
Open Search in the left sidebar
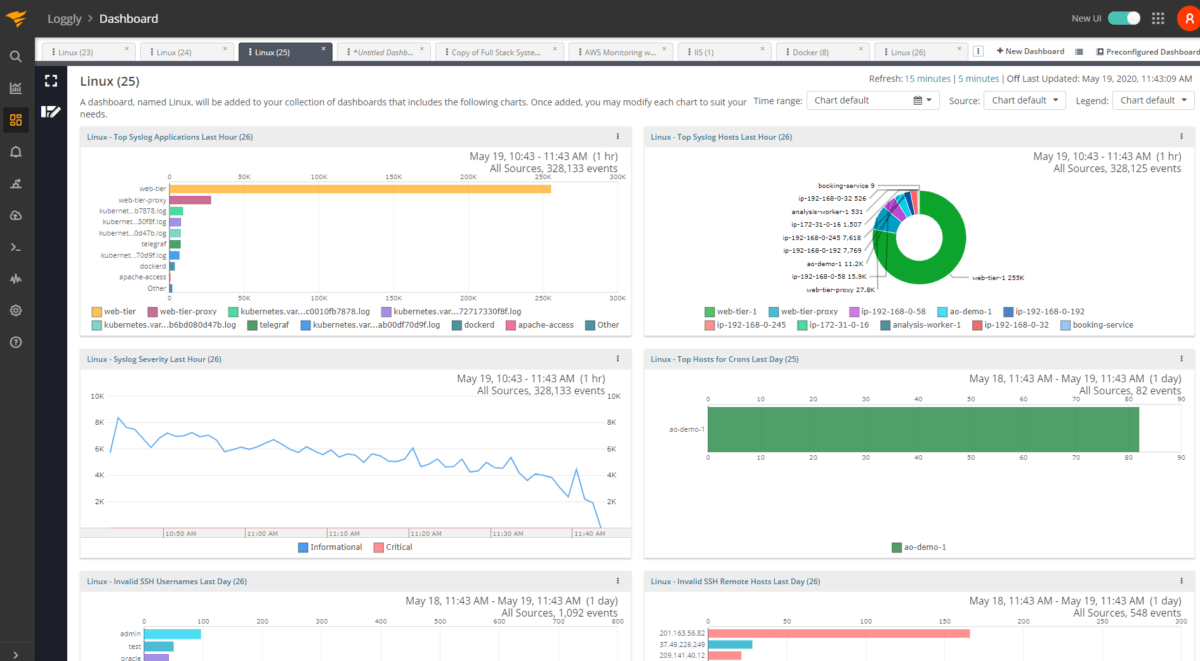[x=15, y=56]
